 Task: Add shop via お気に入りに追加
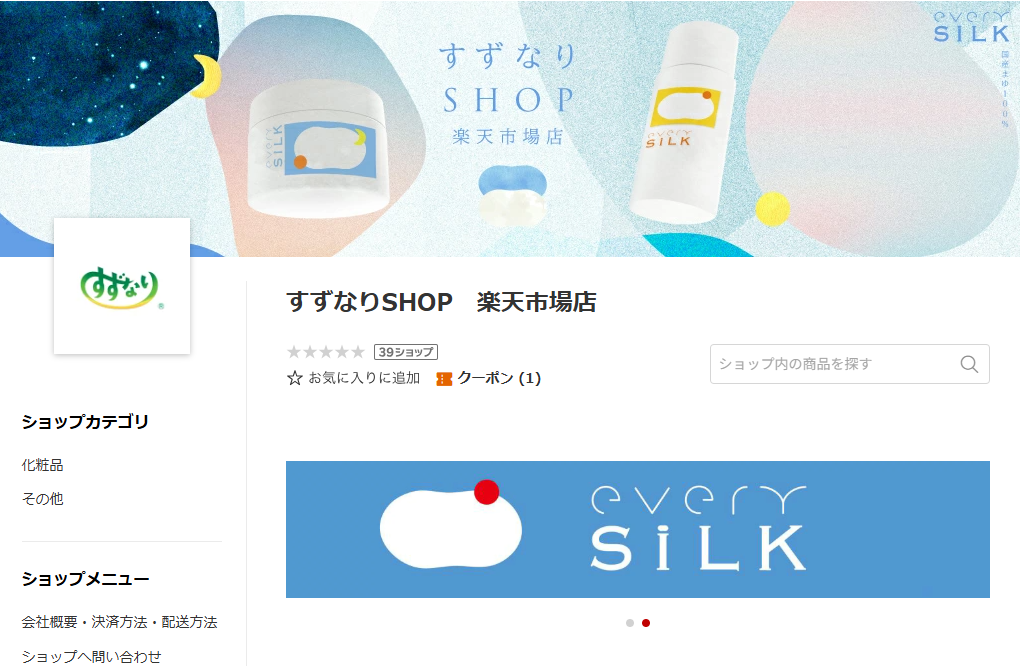pos(364,378)
